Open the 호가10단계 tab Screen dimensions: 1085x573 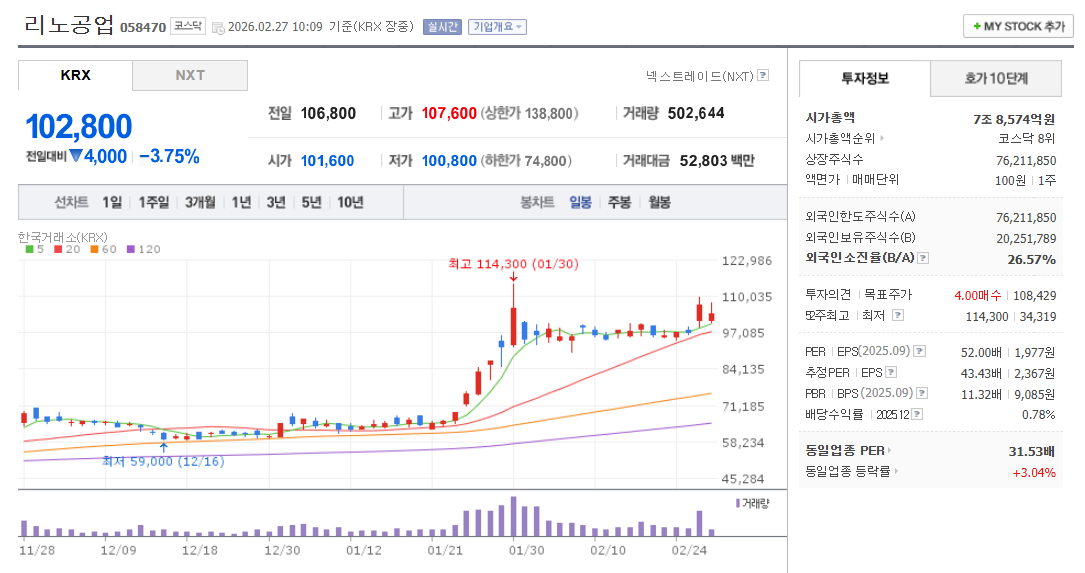click(x=996, y=78)
